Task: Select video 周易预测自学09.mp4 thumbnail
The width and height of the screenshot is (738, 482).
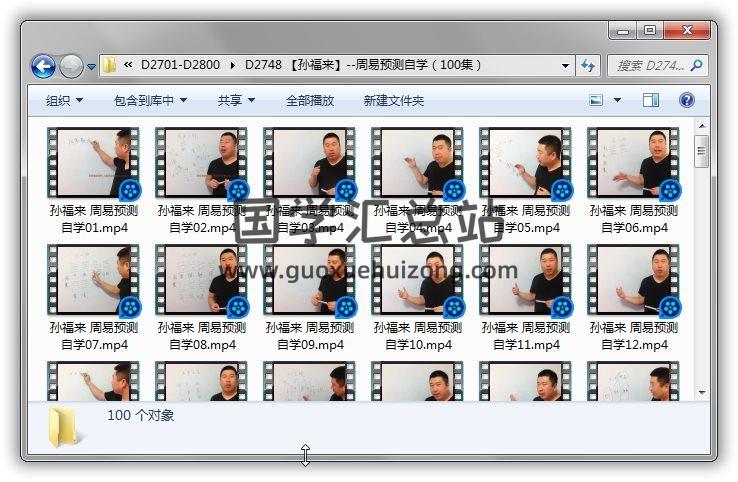Action: pyautogui.click(x=310, y=281)
